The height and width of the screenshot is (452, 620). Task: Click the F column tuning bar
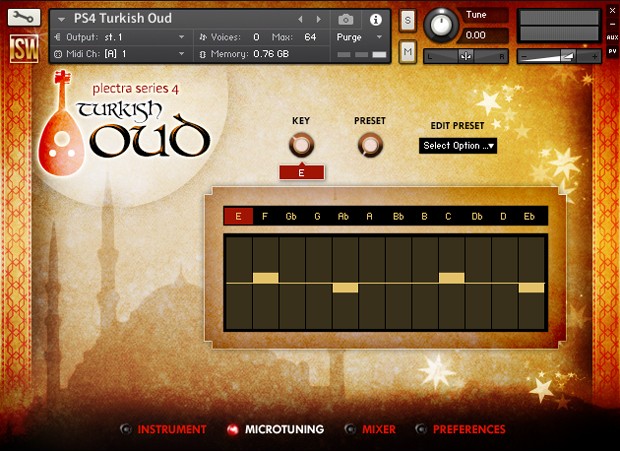click(265, 278)
